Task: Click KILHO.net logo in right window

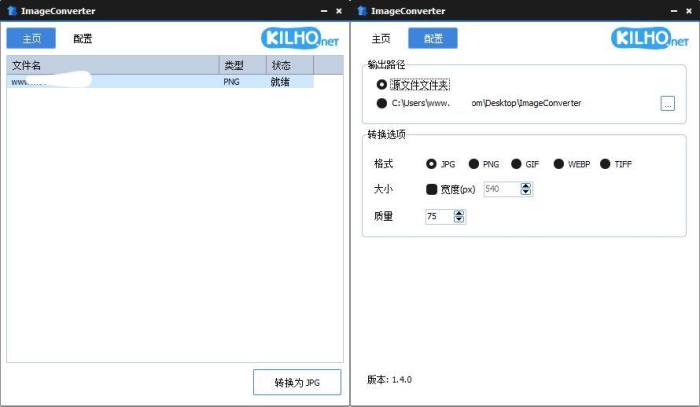Action: coord(650,38)
